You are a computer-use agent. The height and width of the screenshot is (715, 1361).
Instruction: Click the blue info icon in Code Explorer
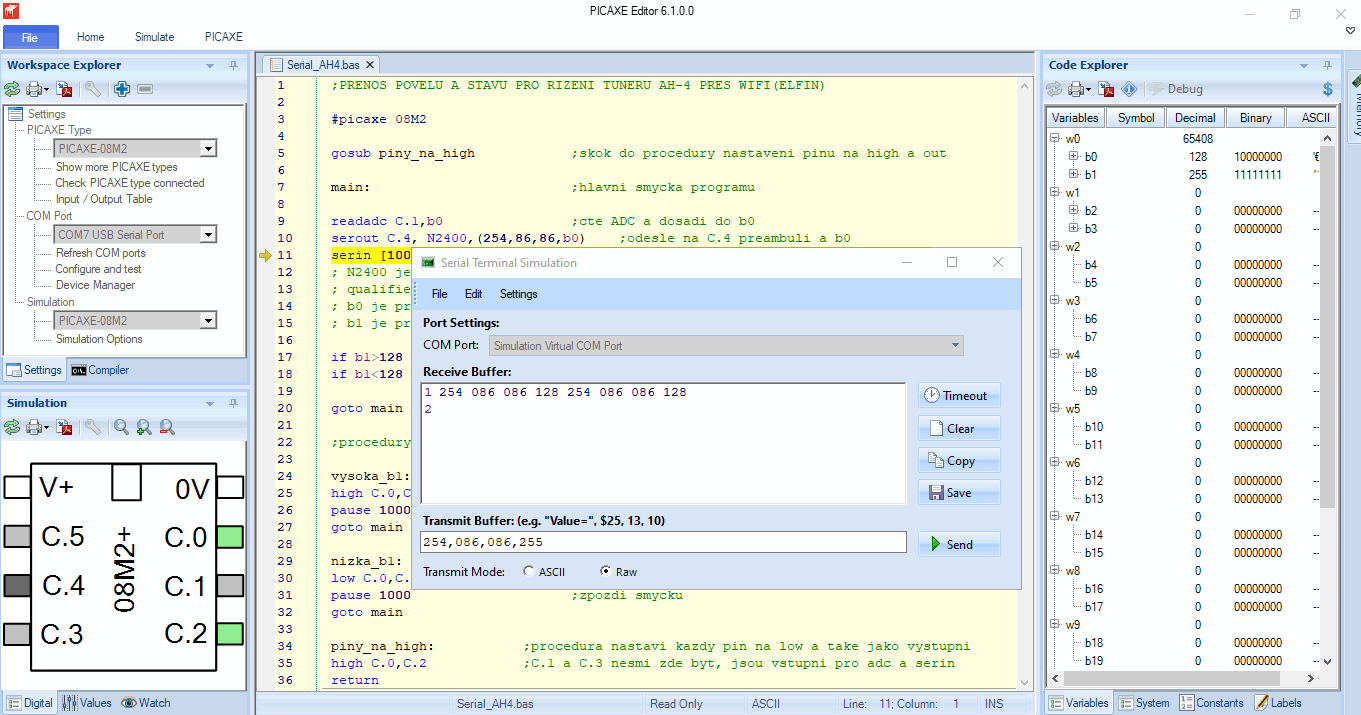click(x=1130, y=89)
